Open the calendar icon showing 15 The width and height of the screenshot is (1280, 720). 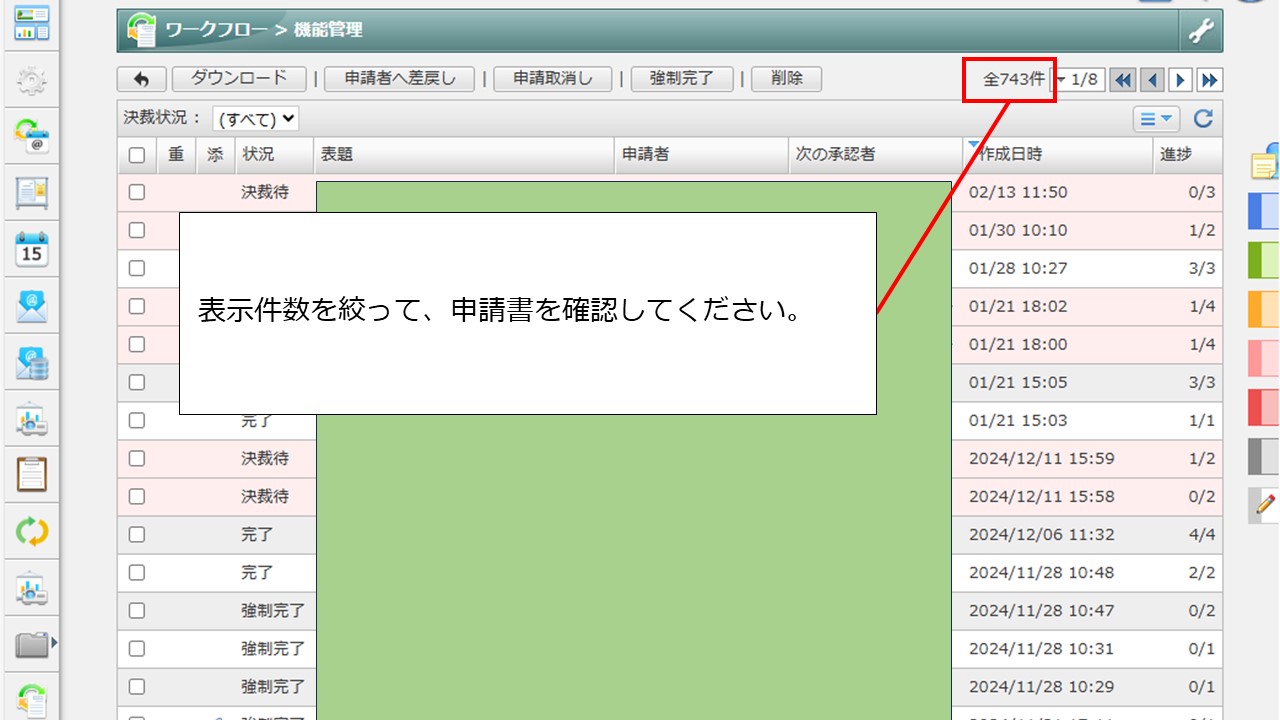pyautogui.click(x=32, y=248)
